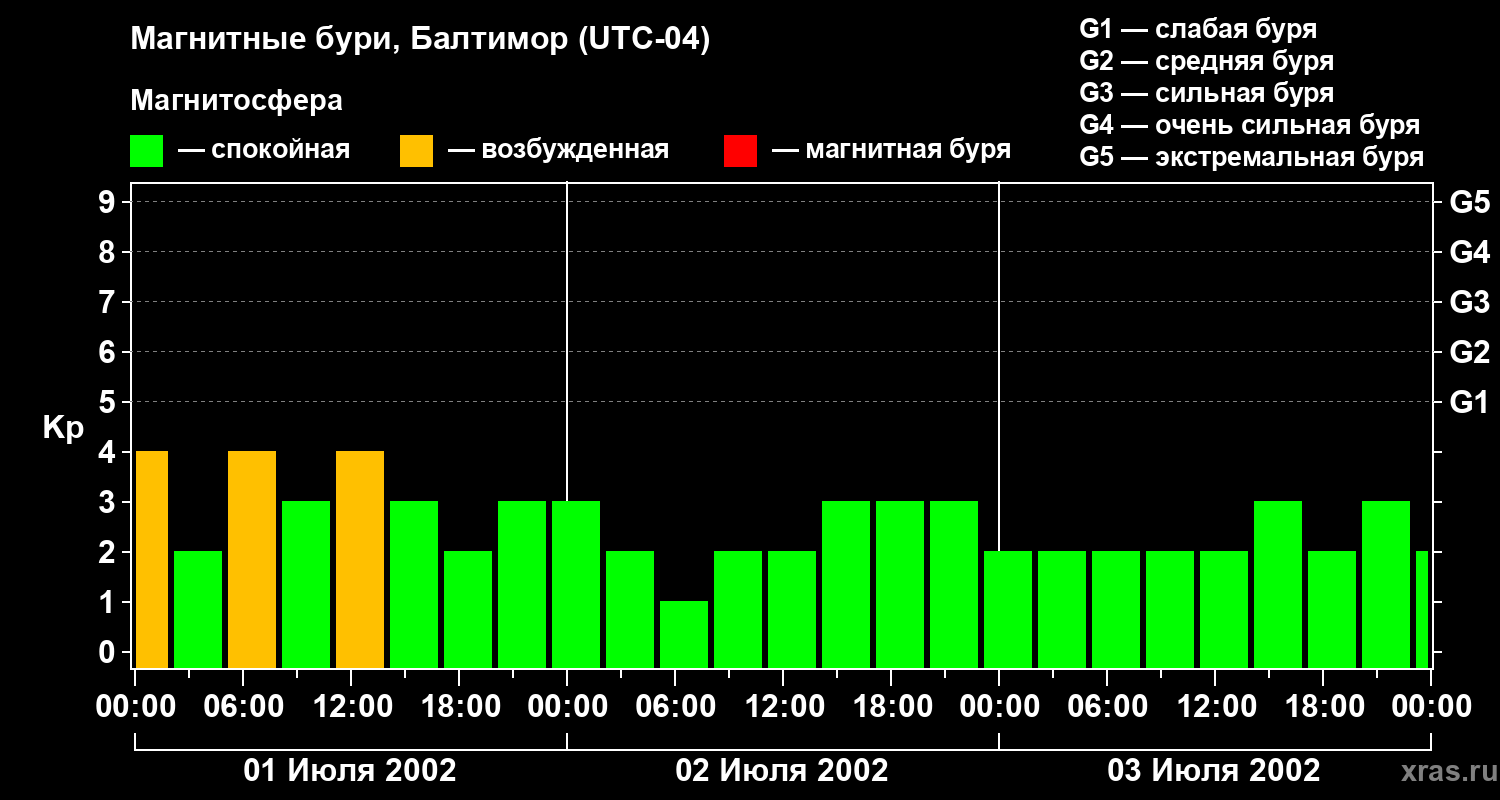
Task: Click the green Kp 3 bar at 15:00 on 01 Июля
Action: (414, 584)
